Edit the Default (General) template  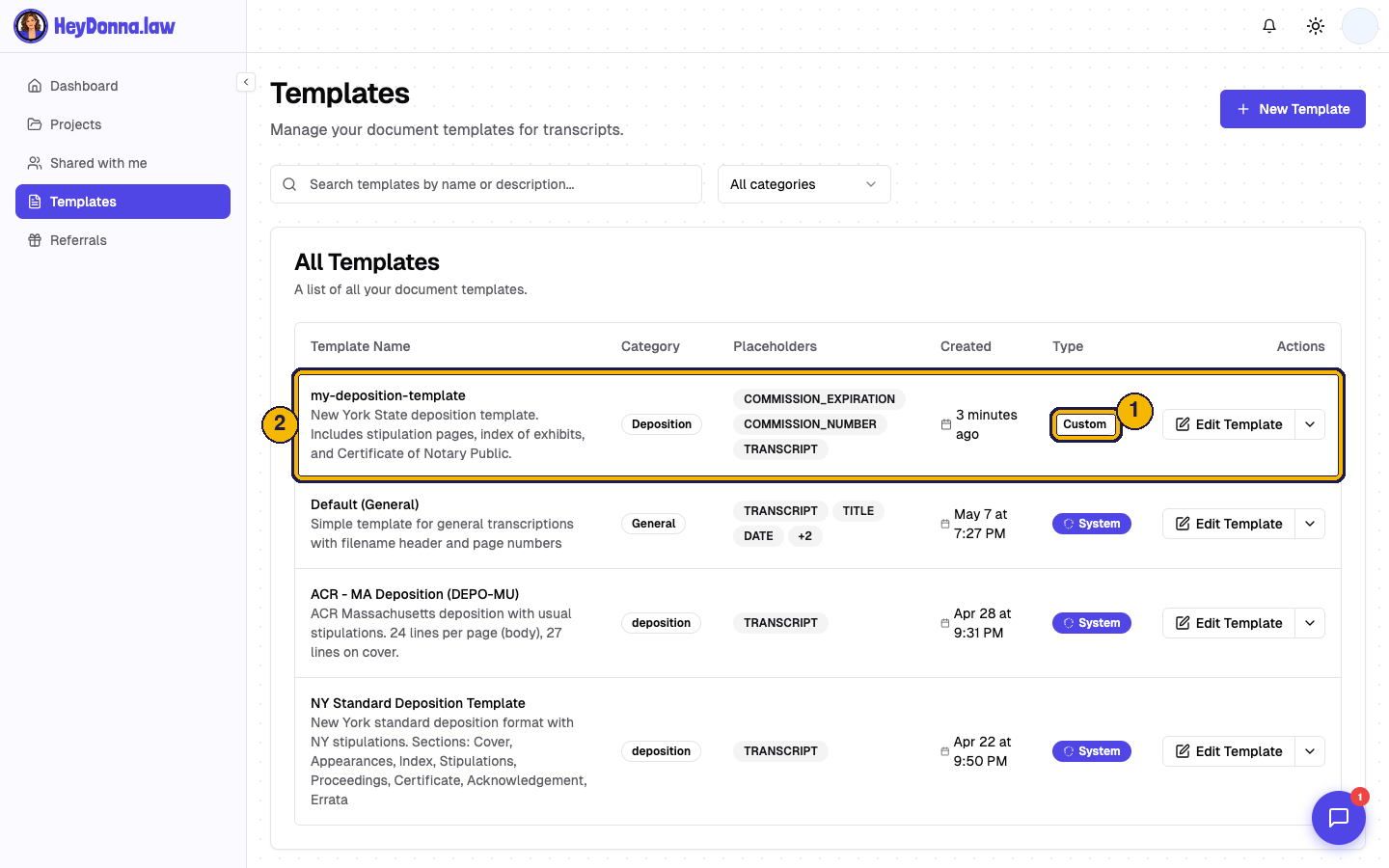click(x=1229, y=524)
